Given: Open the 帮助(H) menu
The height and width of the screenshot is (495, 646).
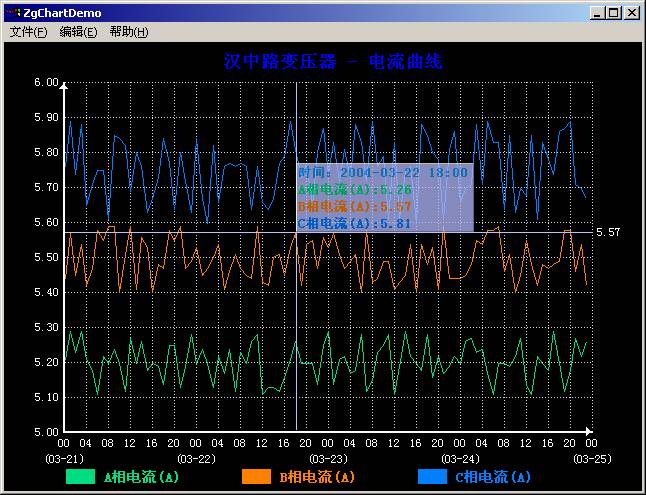Looking at the screenshot, I should click(x=129, y=32).
